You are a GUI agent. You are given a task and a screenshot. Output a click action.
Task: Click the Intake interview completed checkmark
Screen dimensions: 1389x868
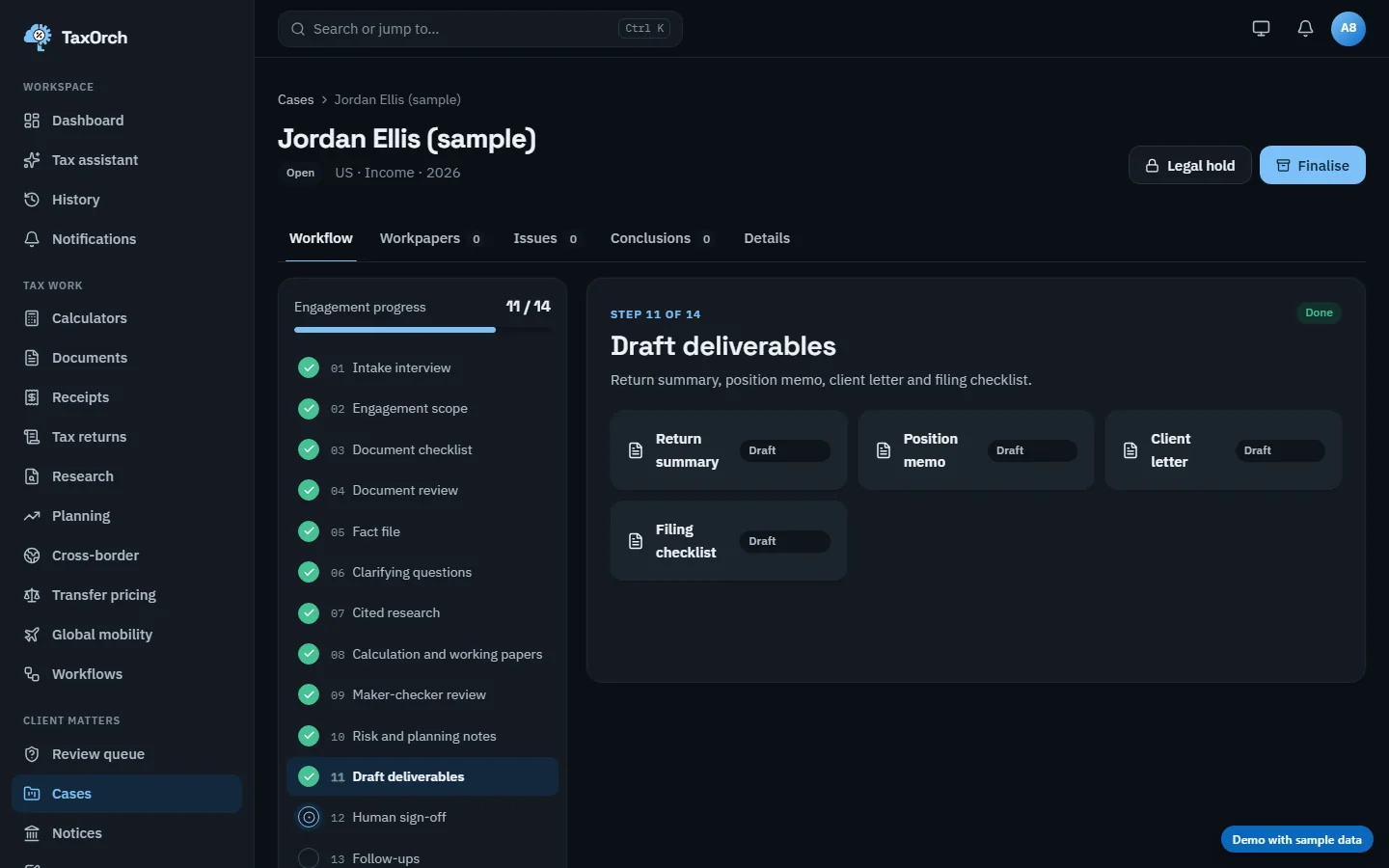click(309, 367)
